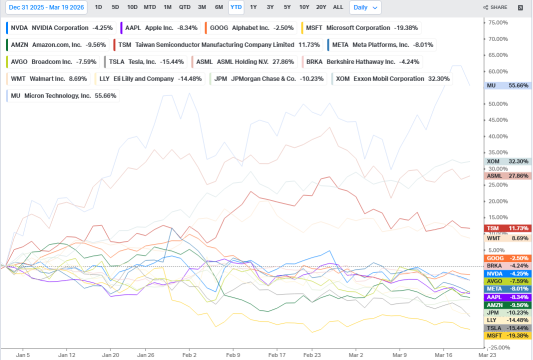533x360 pixels.
Task: Select the 1D time range
Action: [98, 7]
